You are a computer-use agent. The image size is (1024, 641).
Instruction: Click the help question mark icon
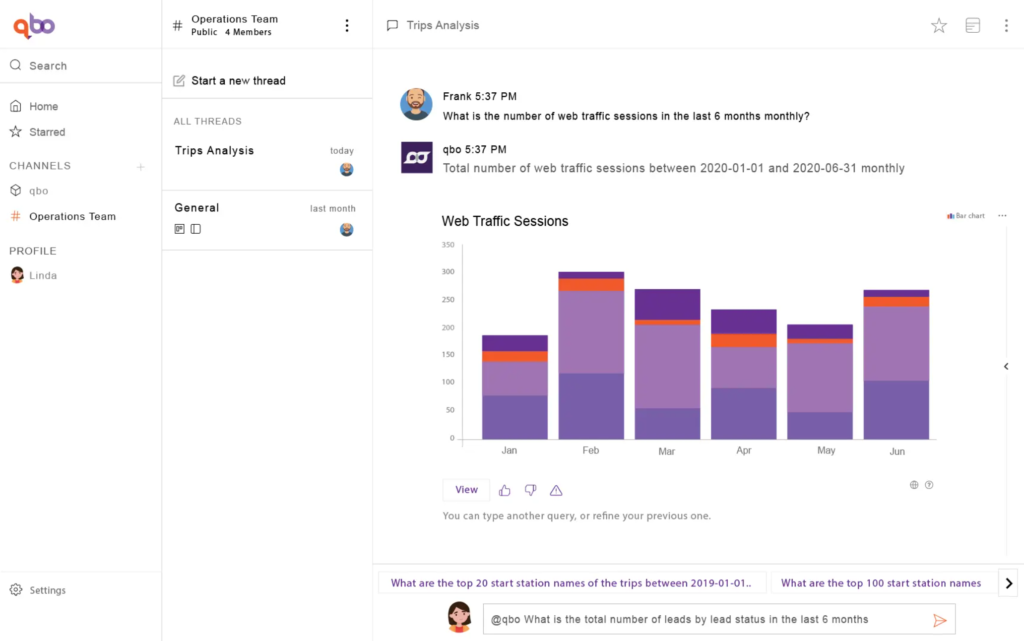point(929,485)
